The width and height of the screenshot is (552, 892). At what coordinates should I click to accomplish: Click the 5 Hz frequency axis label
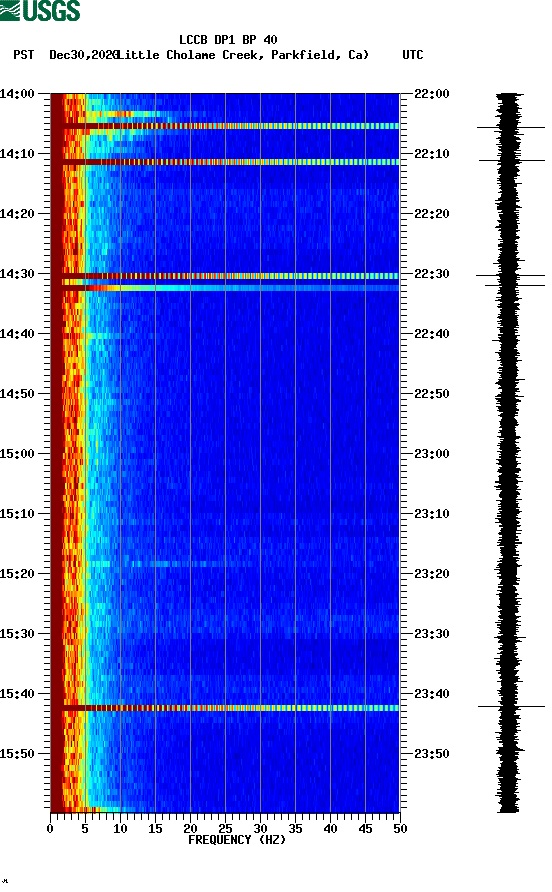(85, 829)
